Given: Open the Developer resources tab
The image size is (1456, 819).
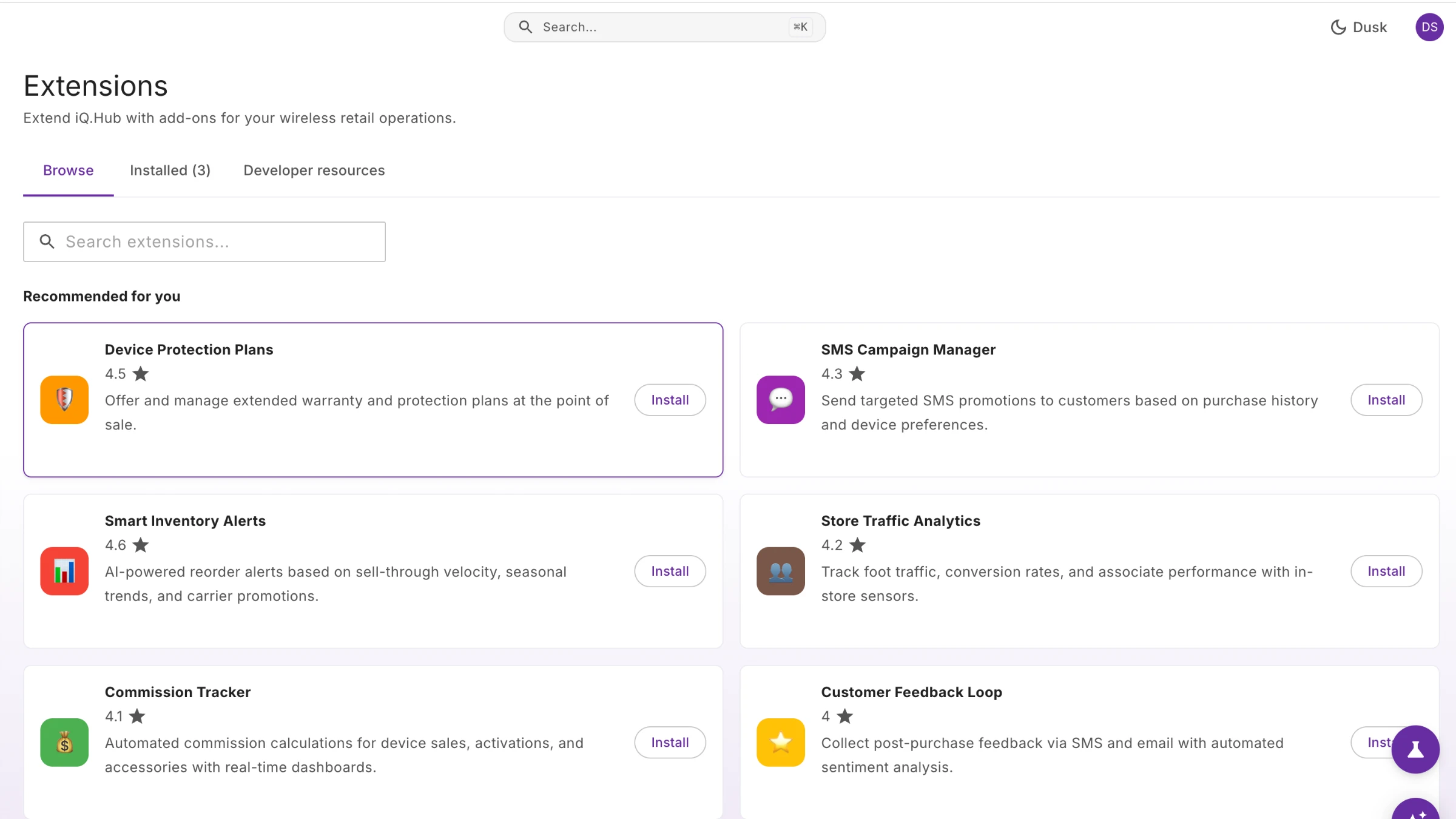Looking at the screenshot, I should [x=314, y=170].
